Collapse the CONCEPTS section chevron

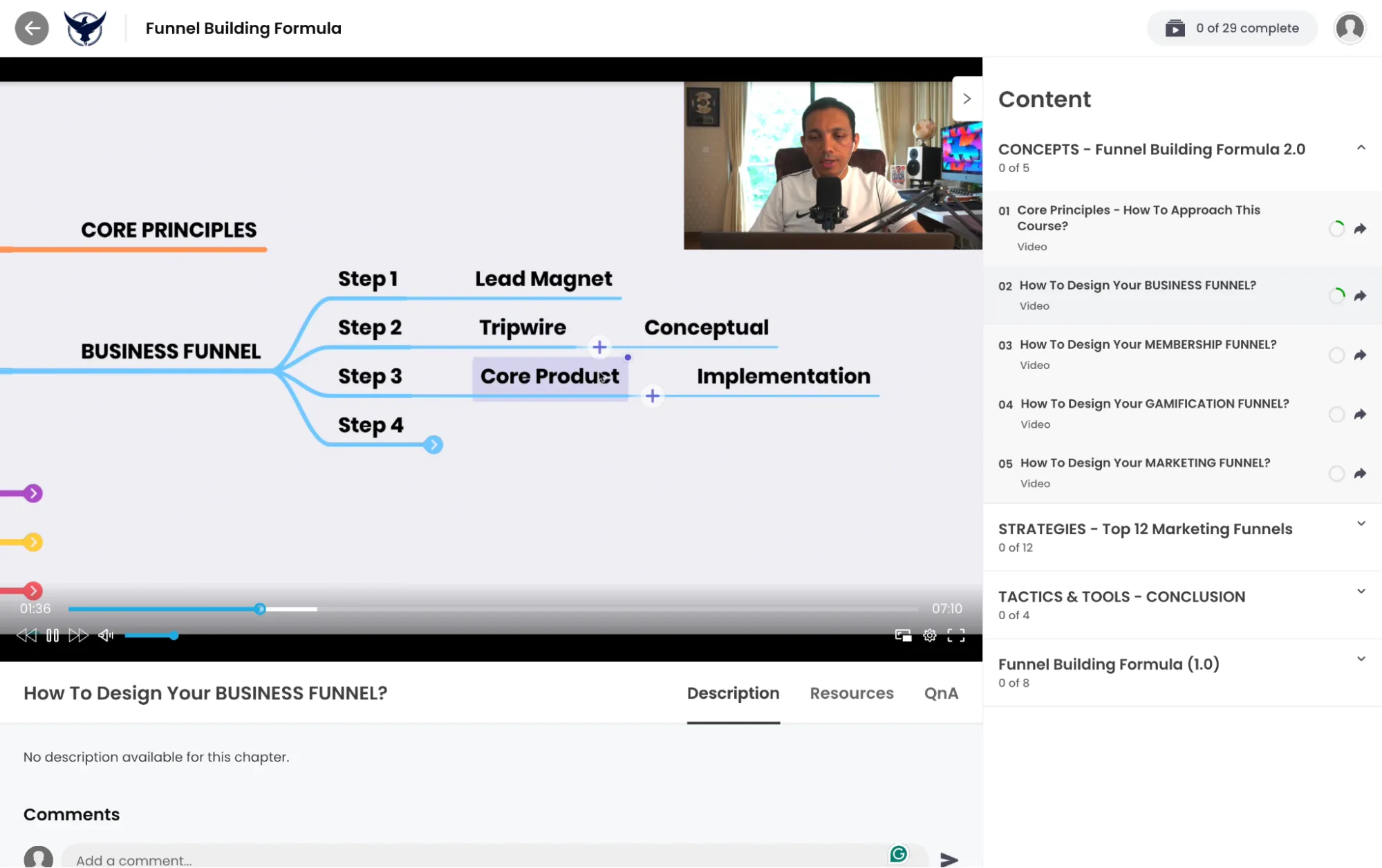pyautogui.click(x=1361, y=147)
